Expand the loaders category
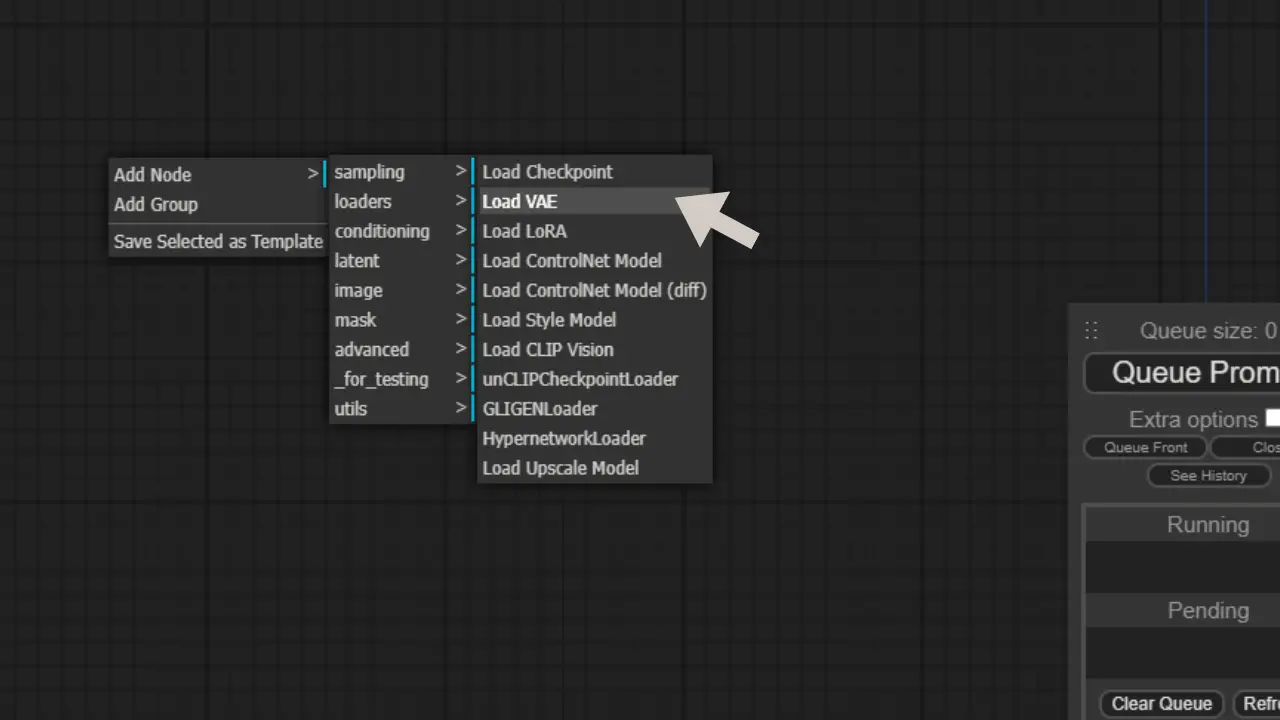This screenshot has height=720, width=1280. click(x=401, y=201)
